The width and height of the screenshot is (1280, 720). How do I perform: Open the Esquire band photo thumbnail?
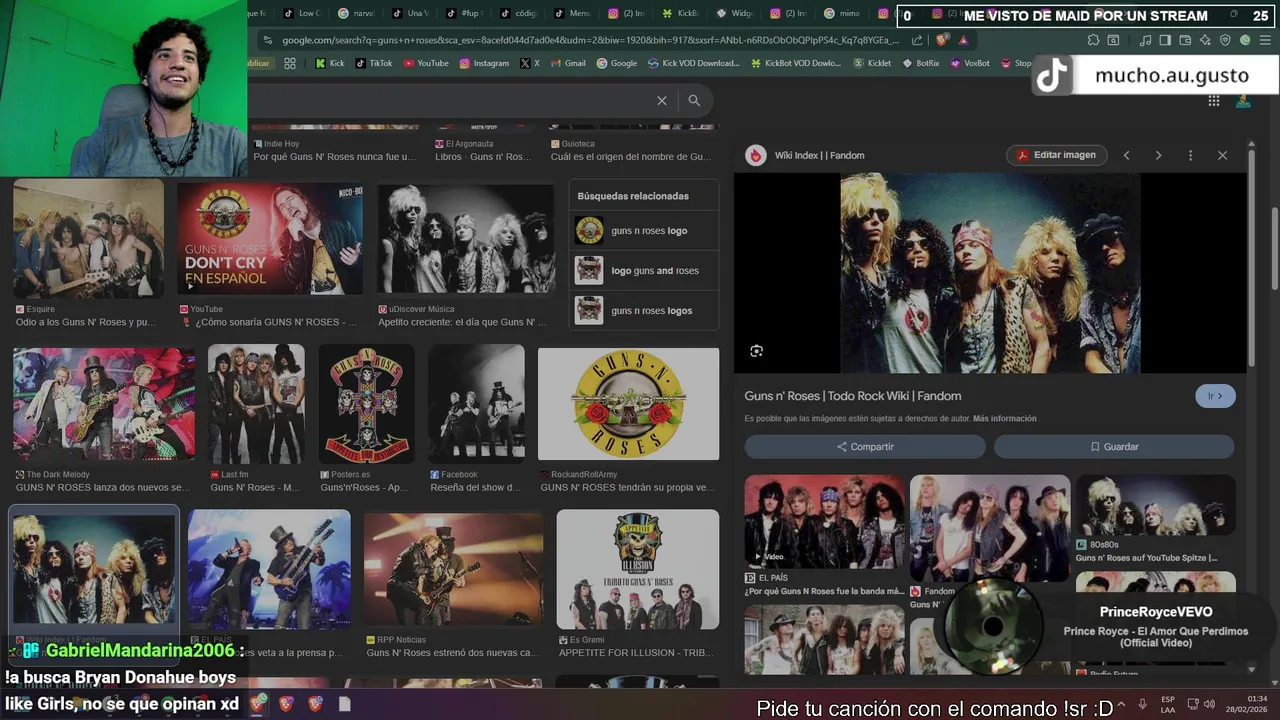click(x=88, y=239)
